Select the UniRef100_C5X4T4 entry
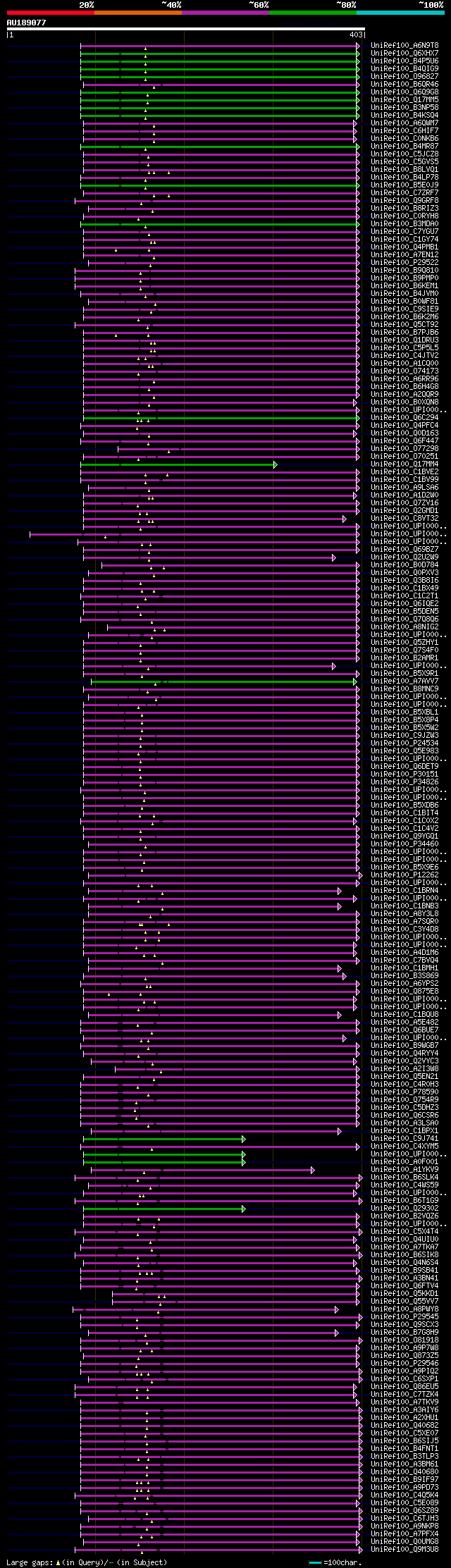This screenshot has height=1568, width=451. (x=404, y=1231)
